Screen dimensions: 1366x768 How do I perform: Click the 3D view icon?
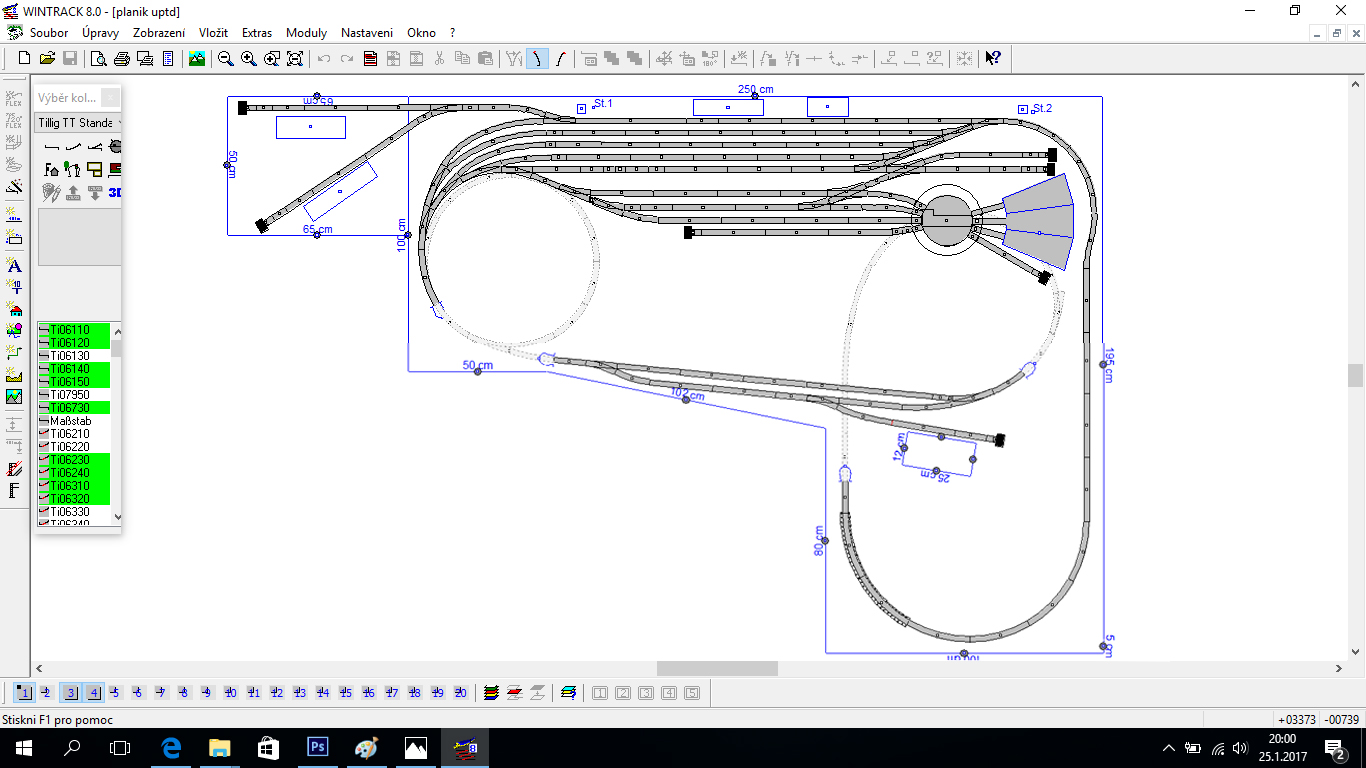coord(115,192)
